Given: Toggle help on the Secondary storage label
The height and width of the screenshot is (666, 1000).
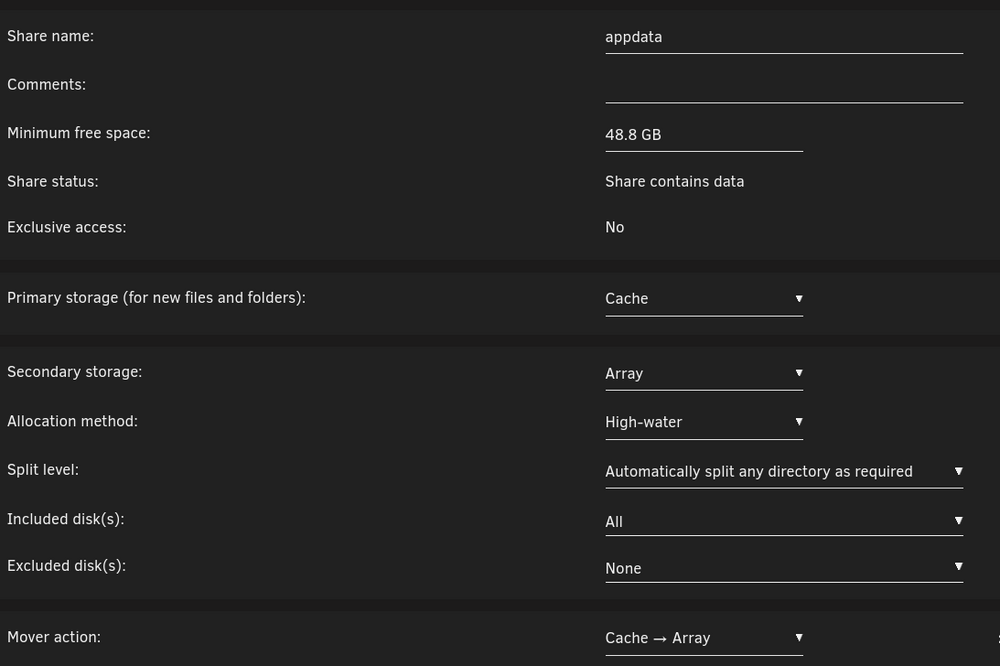Looking at the screenshot, I should click(x=74, y=372).
